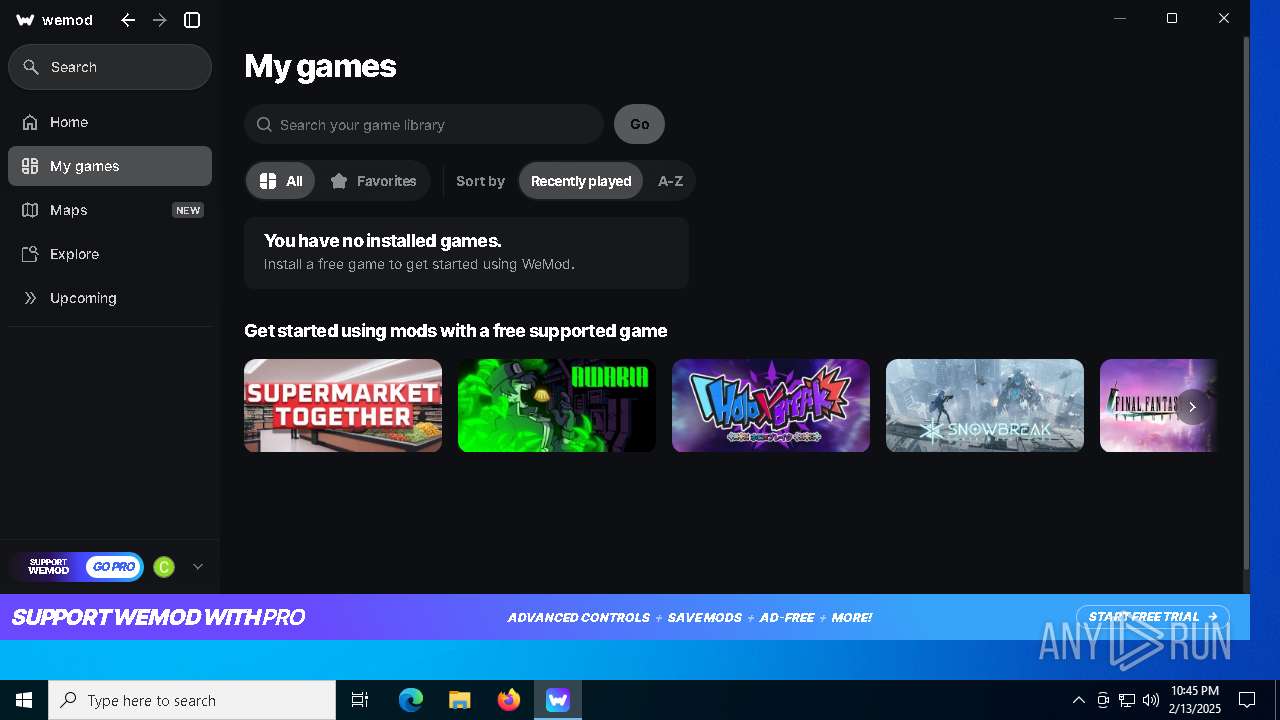1280x720 pixels.
Task: Click the network tray icon
Action: pos(1127,700)
